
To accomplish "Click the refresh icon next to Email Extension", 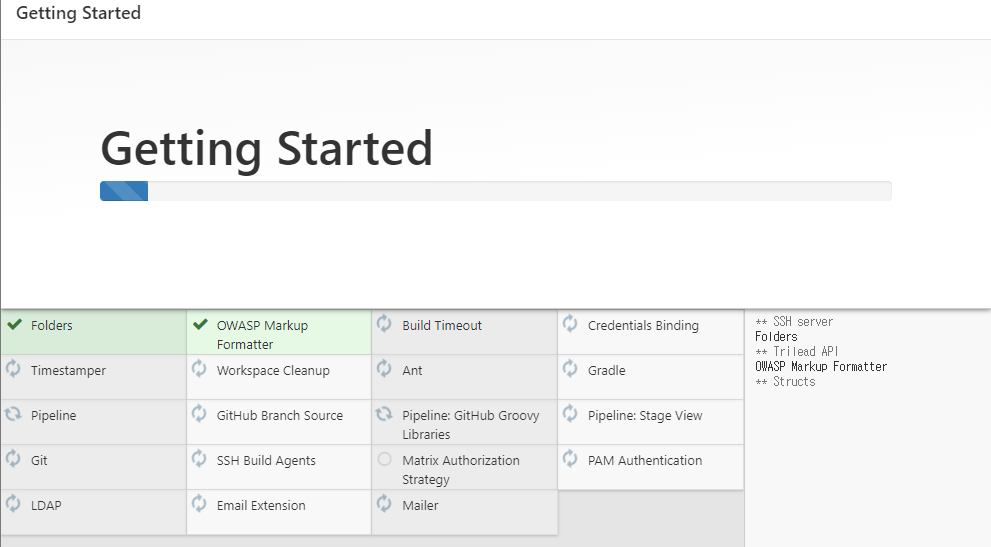I will (199, 504).
